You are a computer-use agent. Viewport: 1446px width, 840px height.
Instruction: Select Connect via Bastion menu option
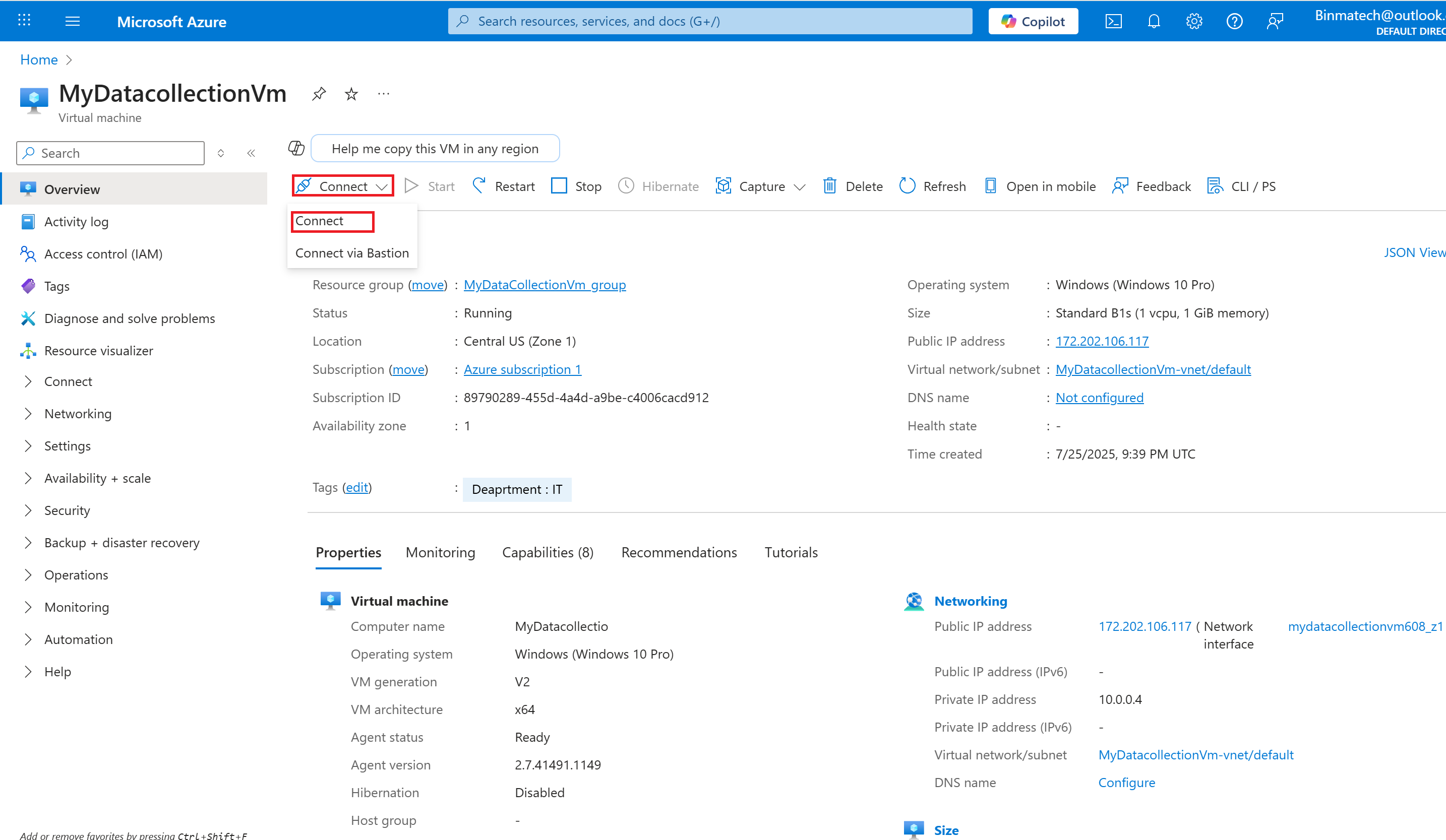point(352,253)
